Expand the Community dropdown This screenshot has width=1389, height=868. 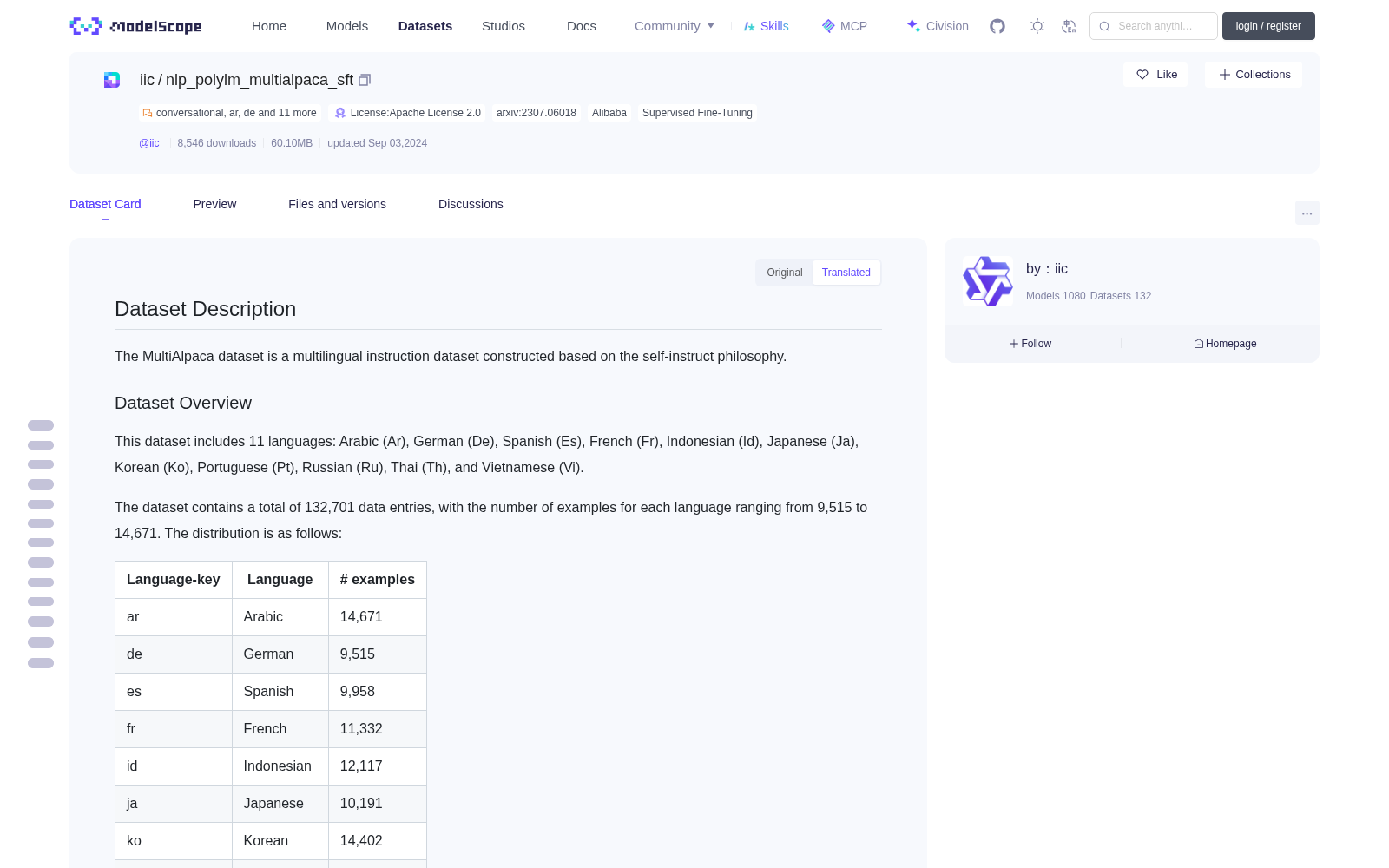(x=675, y=26)
